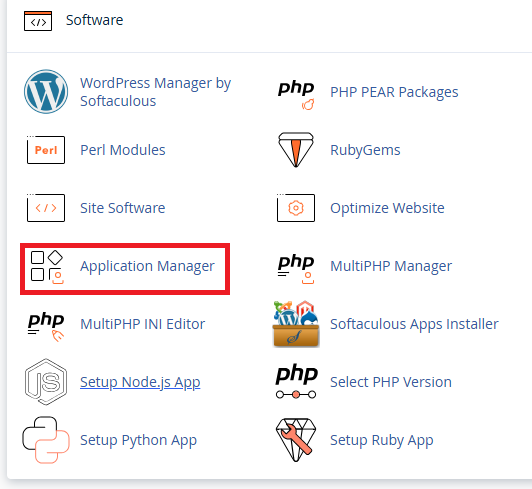The width and height of the screenshot is (532, 489).
Task: Open Select PHP Version link
Action: point(391,382)
